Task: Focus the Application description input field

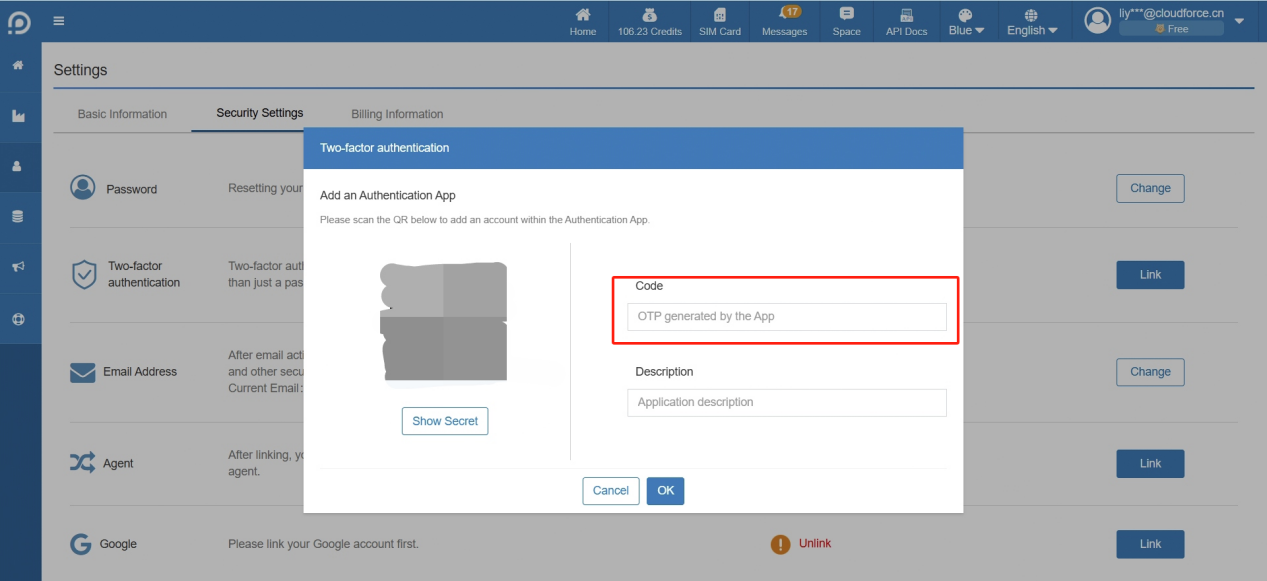Action: click(x=786, y=403)
